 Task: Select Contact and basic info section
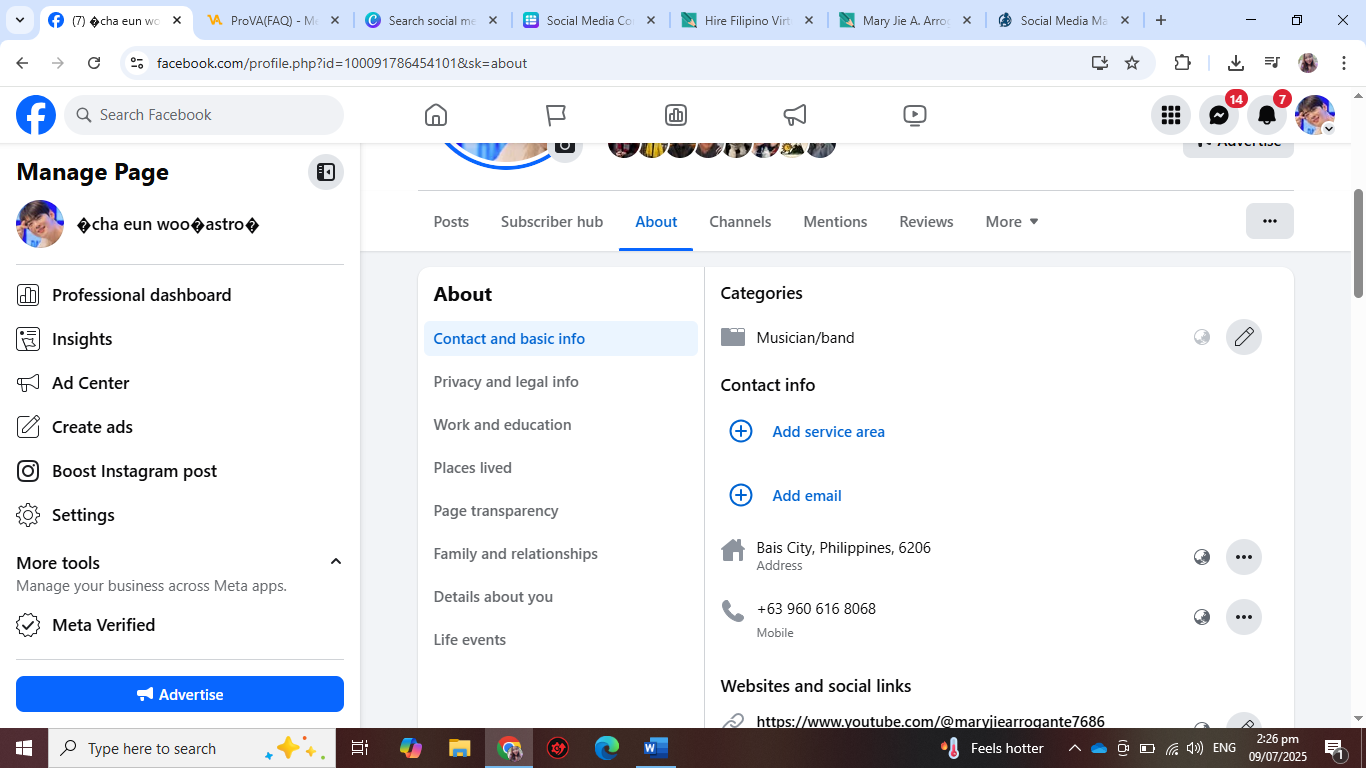point(561,339)
